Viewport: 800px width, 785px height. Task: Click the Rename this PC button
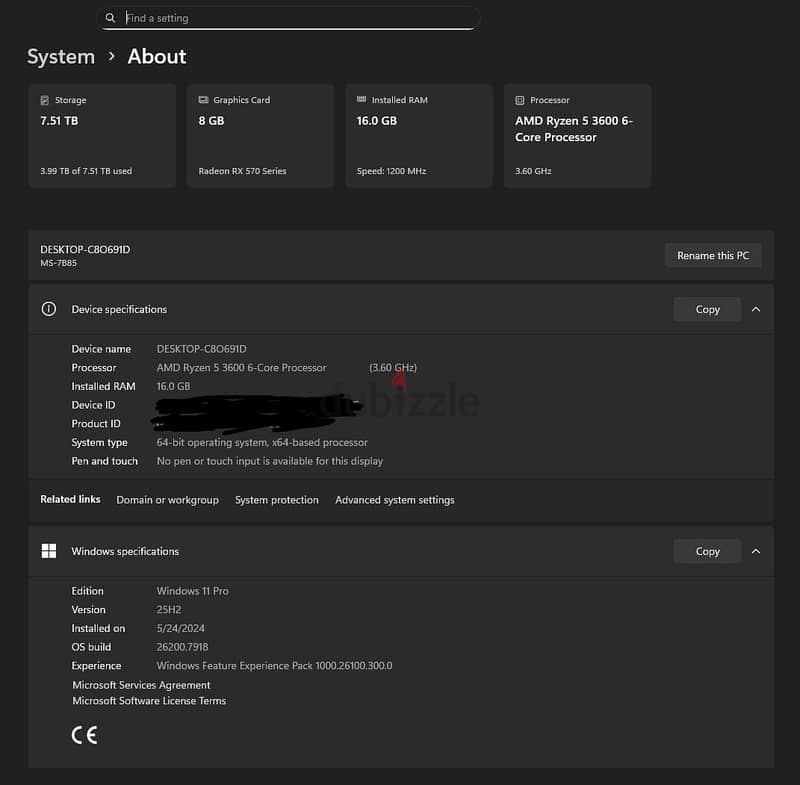tap(713, 256)
